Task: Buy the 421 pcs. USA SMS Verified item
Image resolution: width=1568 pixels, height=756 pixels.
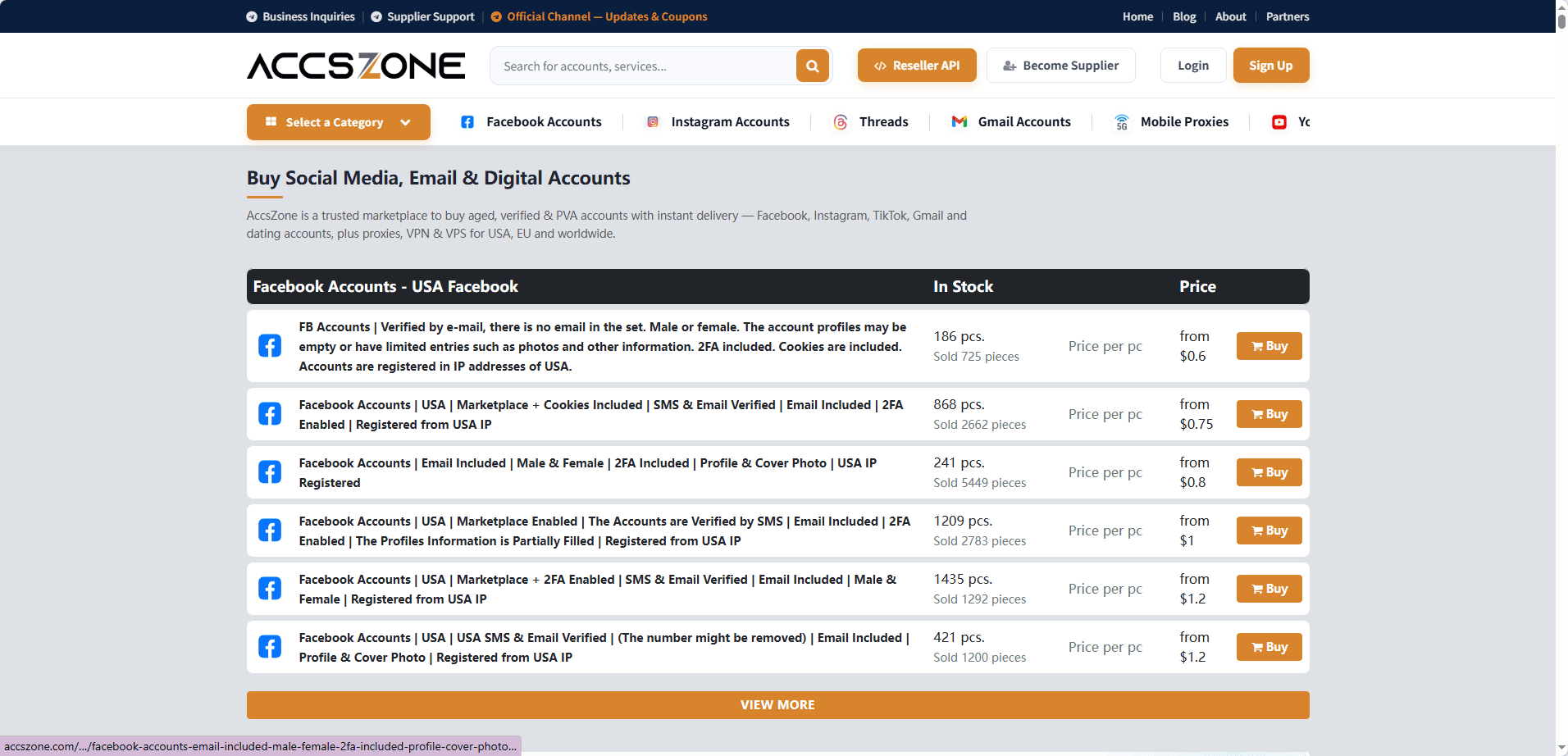Action: (1269, 647)
